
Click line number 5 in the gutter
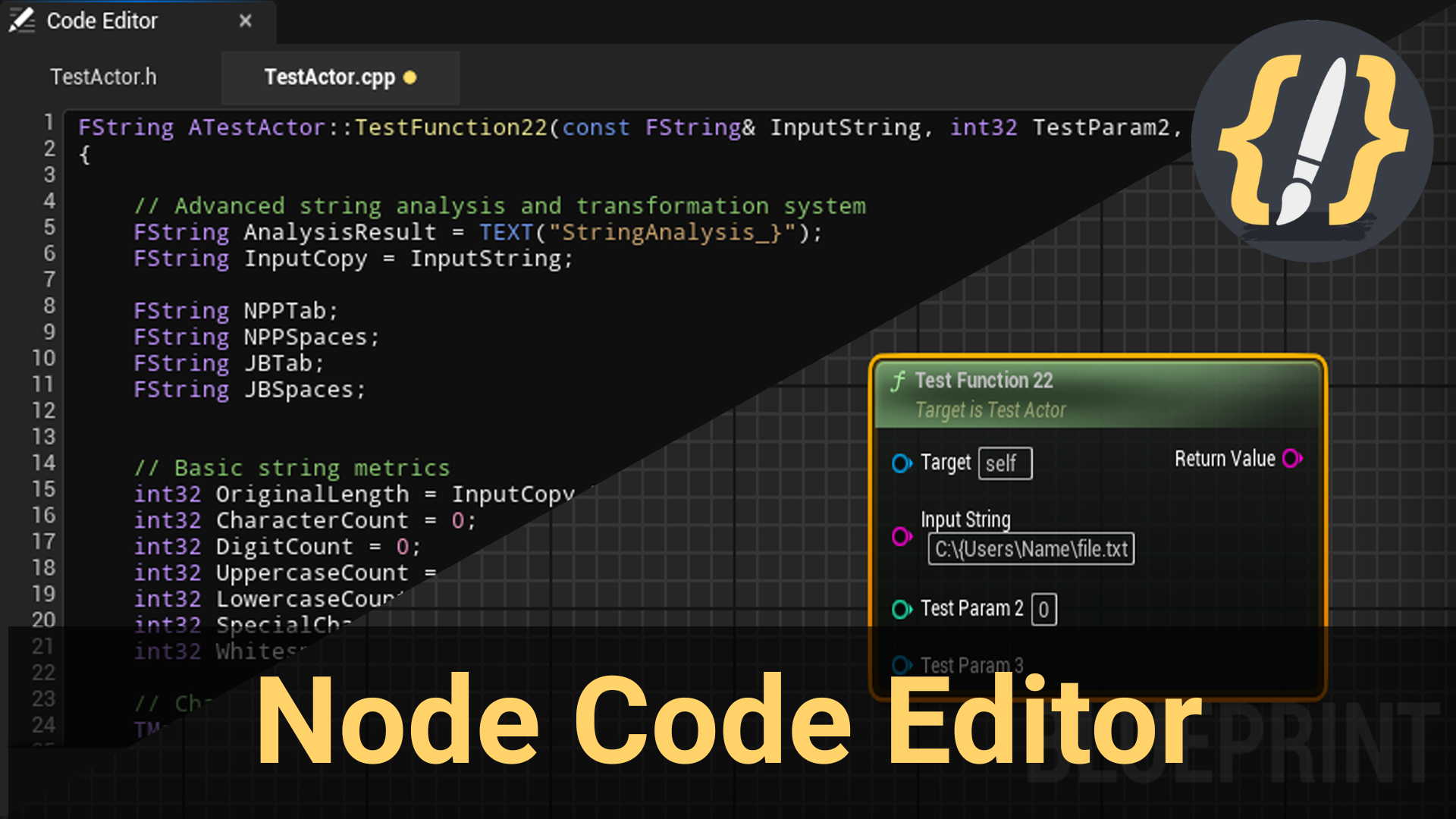(x=49, y=227)
